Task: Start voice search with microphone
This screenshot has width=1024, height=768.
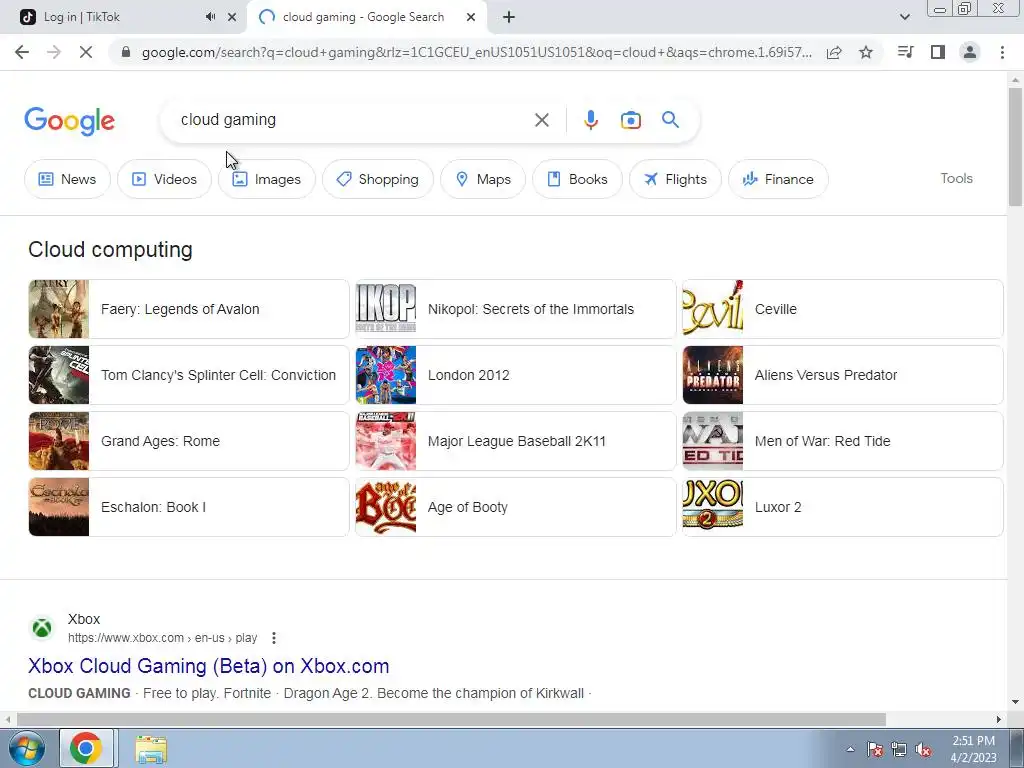Action: coord(590,120)
